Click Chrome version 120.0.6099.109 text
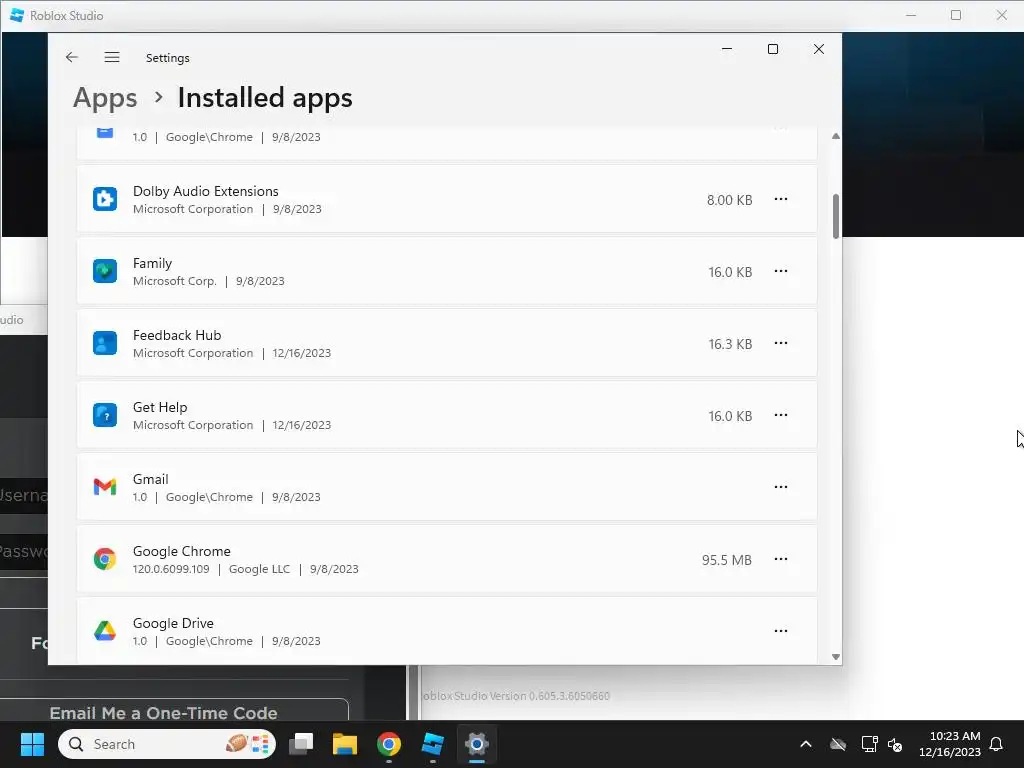The image size is (1024, 768). pos(171,569)
